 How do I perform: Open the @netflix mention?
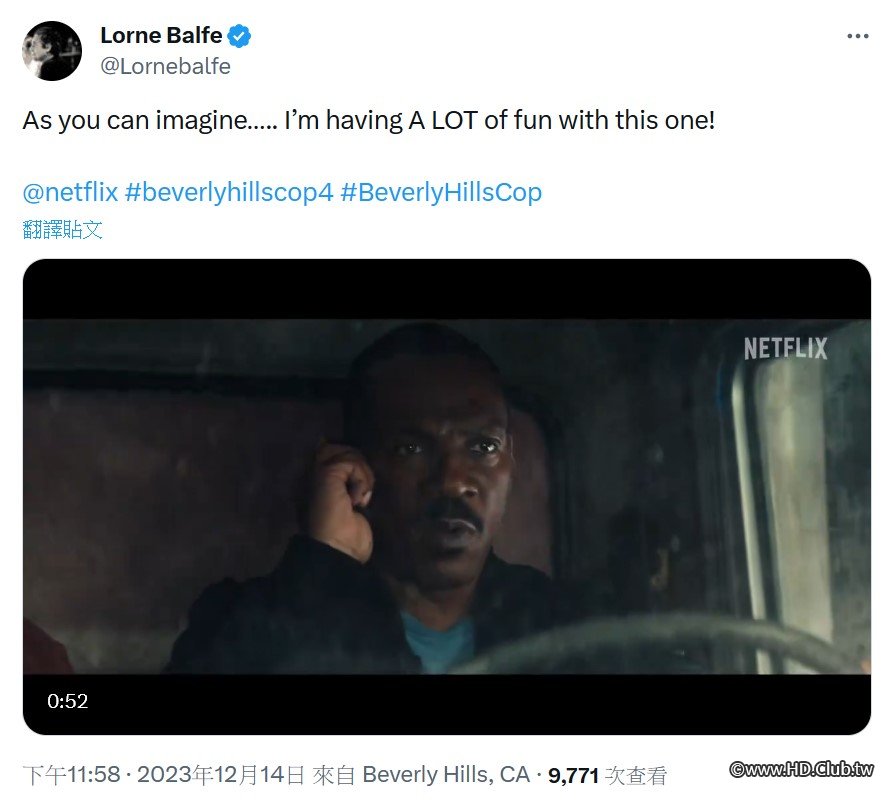(70, 192)
